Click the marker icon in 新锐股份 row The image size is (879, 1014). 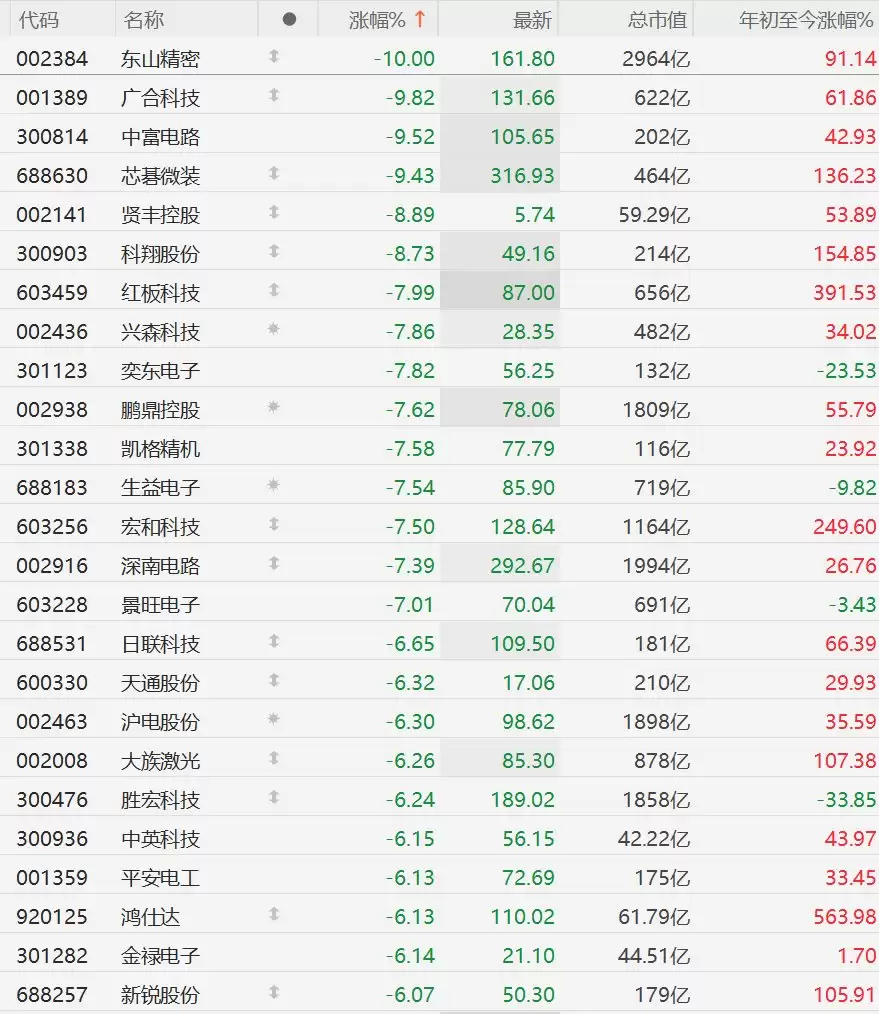pos(274,992)
